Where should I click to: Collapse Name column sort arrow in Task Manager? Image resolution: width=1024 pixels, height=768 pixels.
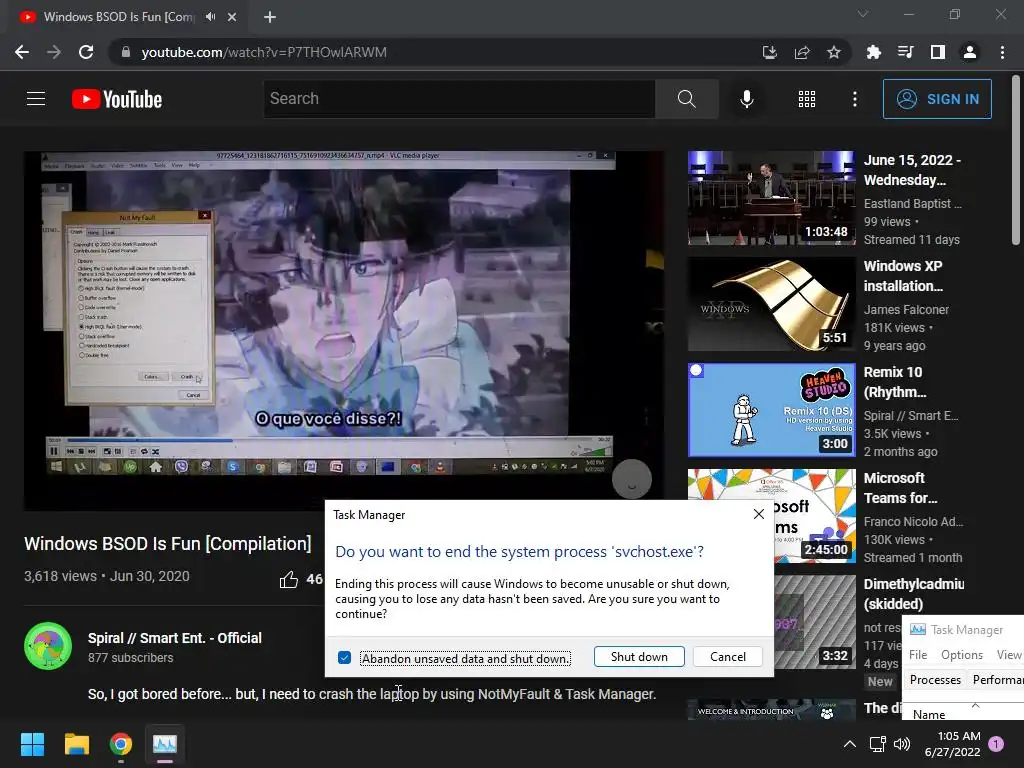click(975, 705)
